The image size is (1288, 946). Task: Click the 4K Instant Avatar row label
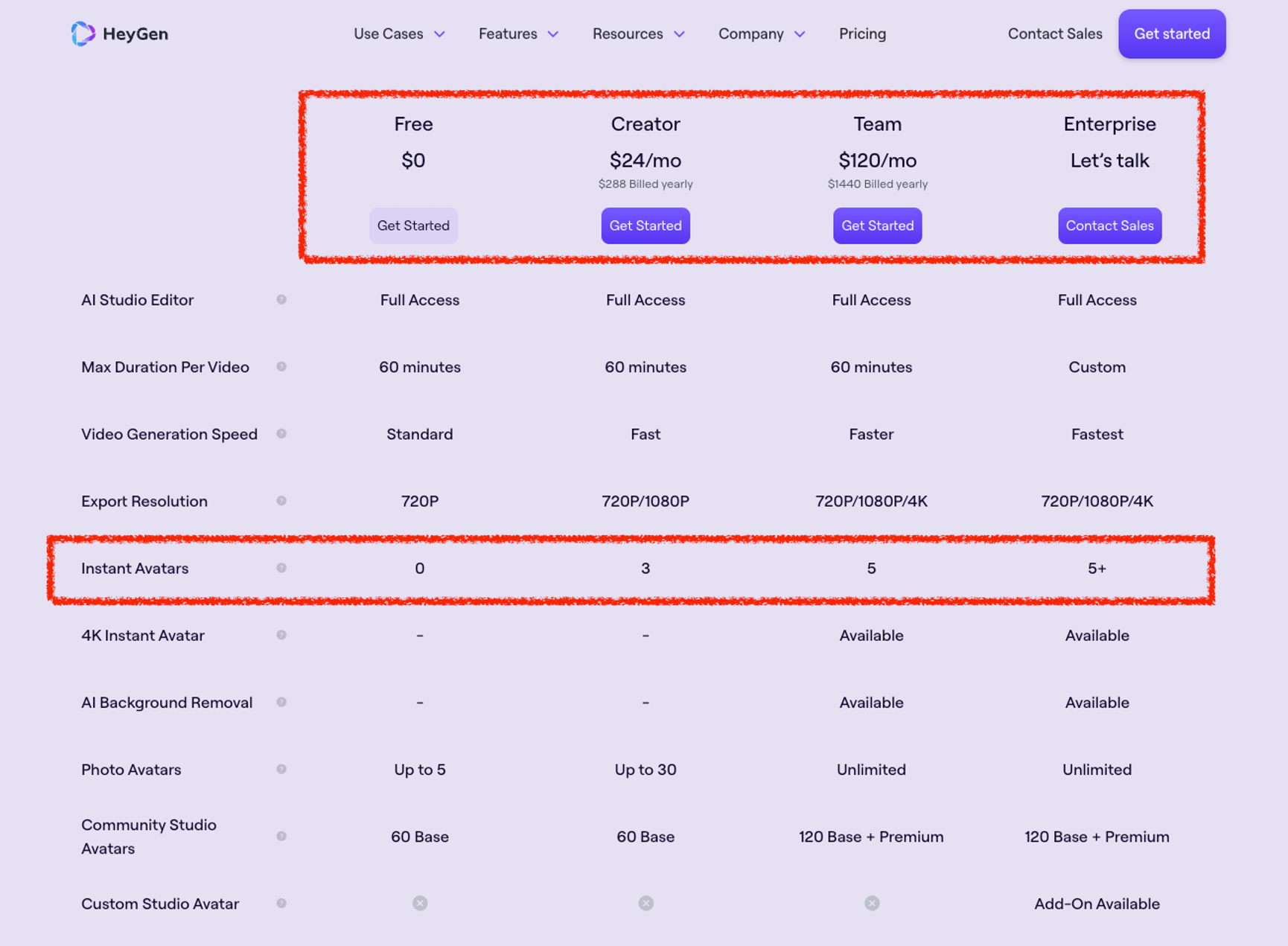point(143,635)
